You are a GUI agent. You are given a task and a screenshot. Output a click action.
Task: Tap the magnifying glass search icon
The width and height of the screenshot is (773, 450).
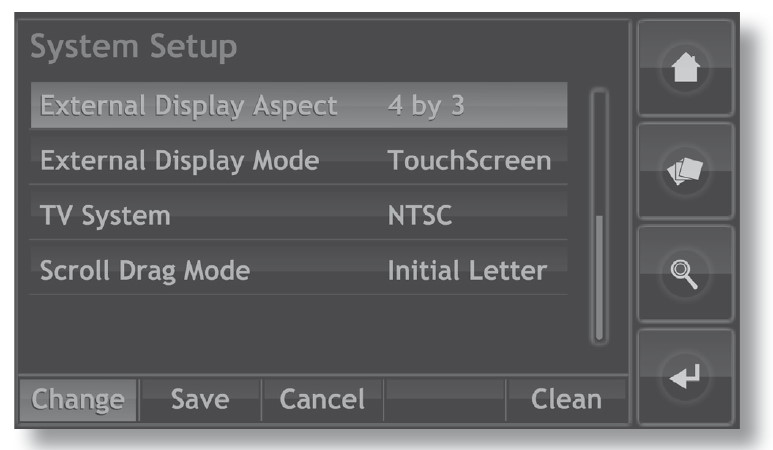686,274
